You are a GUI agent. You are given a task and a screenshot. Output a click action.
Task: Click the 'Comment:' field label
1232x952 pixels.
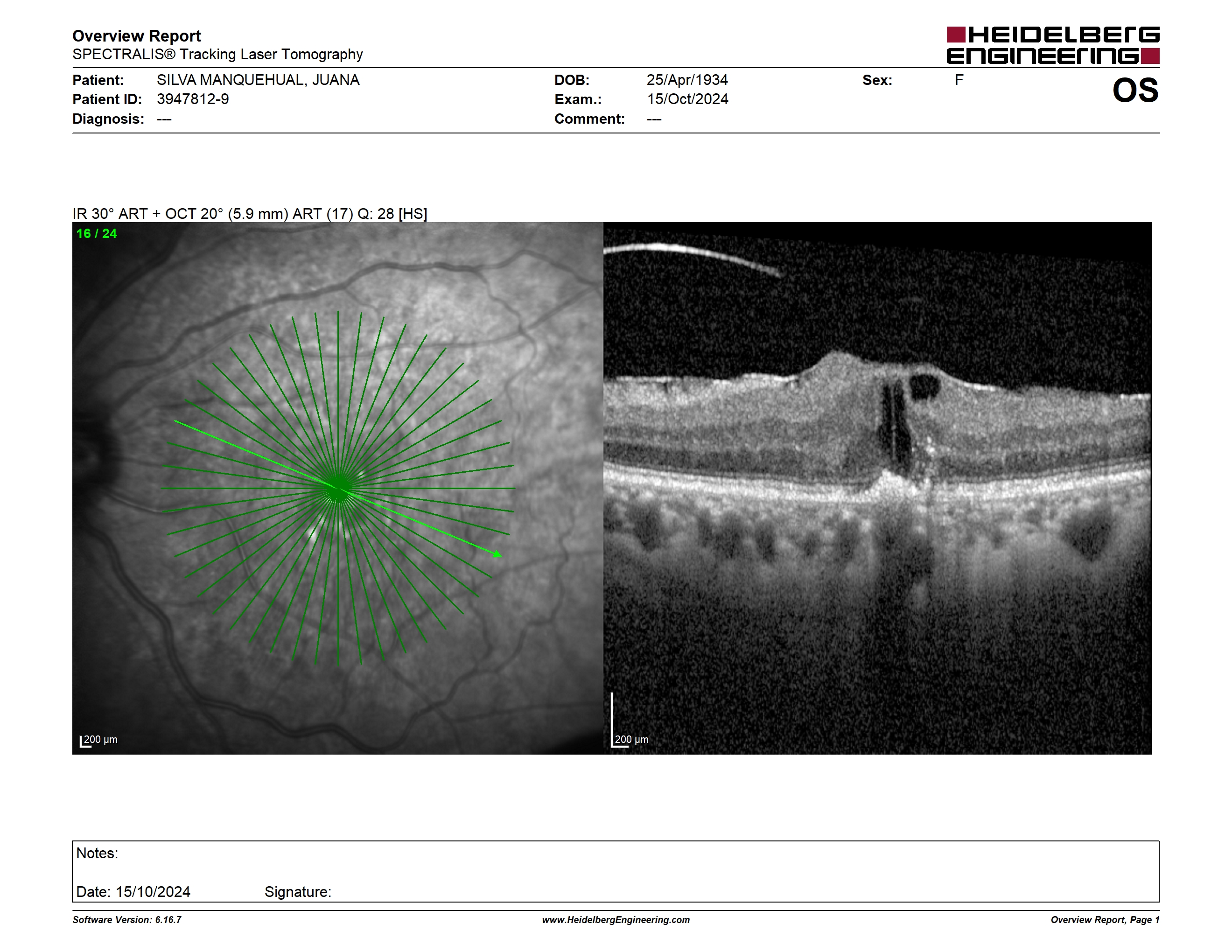coord(589,119)
